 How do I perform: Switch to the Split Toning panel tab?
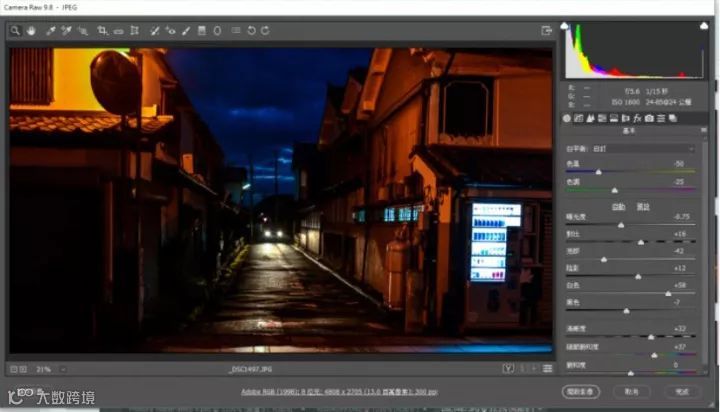click(614, 119)
